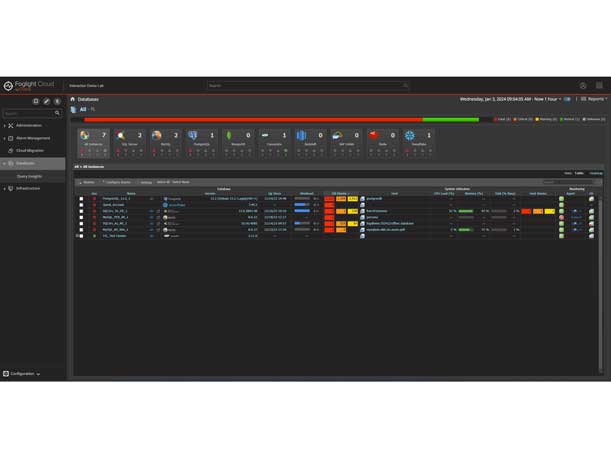Viewport: 611px width, 458px height.
Task: Open the user profile icon
Action: tap(583, 86)
